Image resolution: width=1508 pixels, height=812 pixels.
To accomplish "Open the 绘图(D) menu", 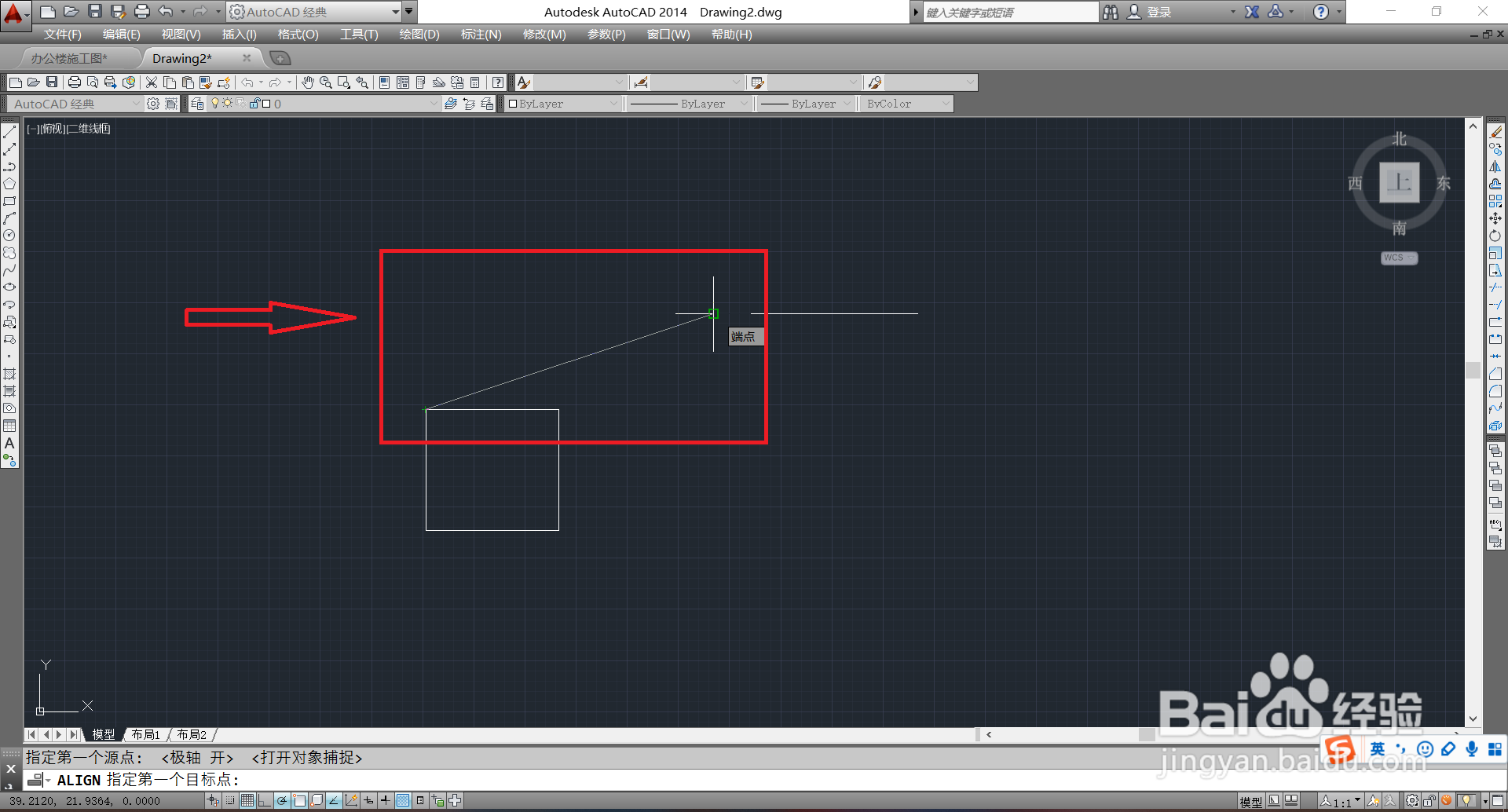I will pos(419,35).
